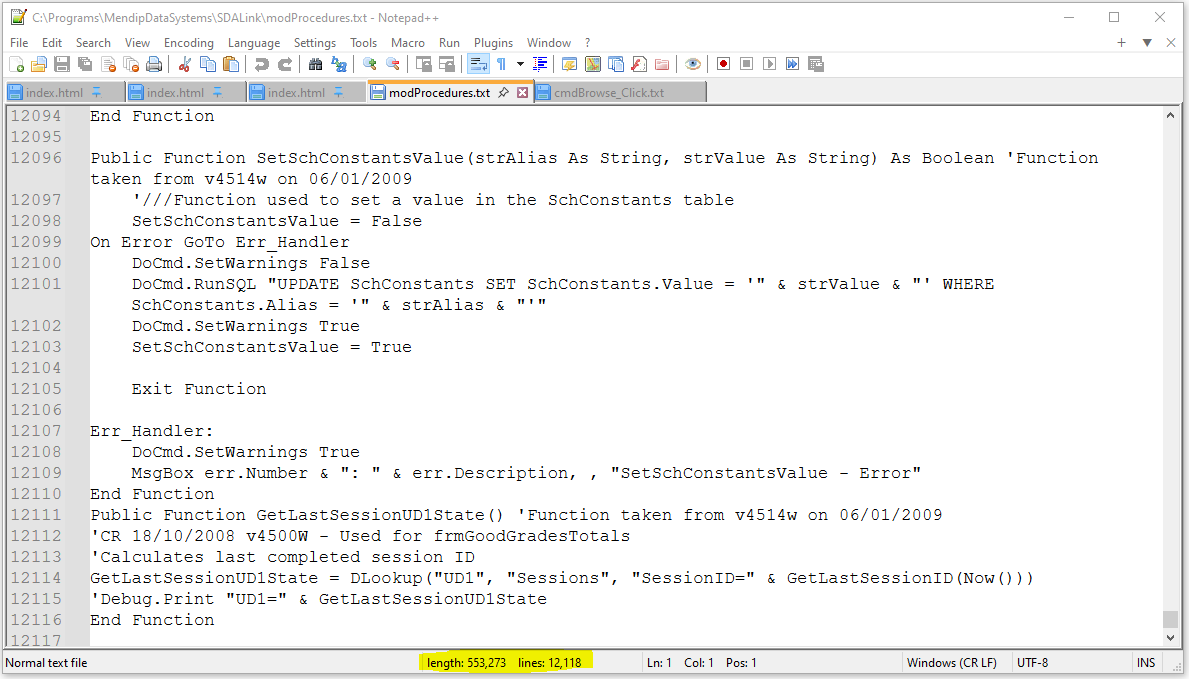Click the editor scrollbar's down arrow
The width and height of the screenshot is (1189, 679).
click(1170, 638)
